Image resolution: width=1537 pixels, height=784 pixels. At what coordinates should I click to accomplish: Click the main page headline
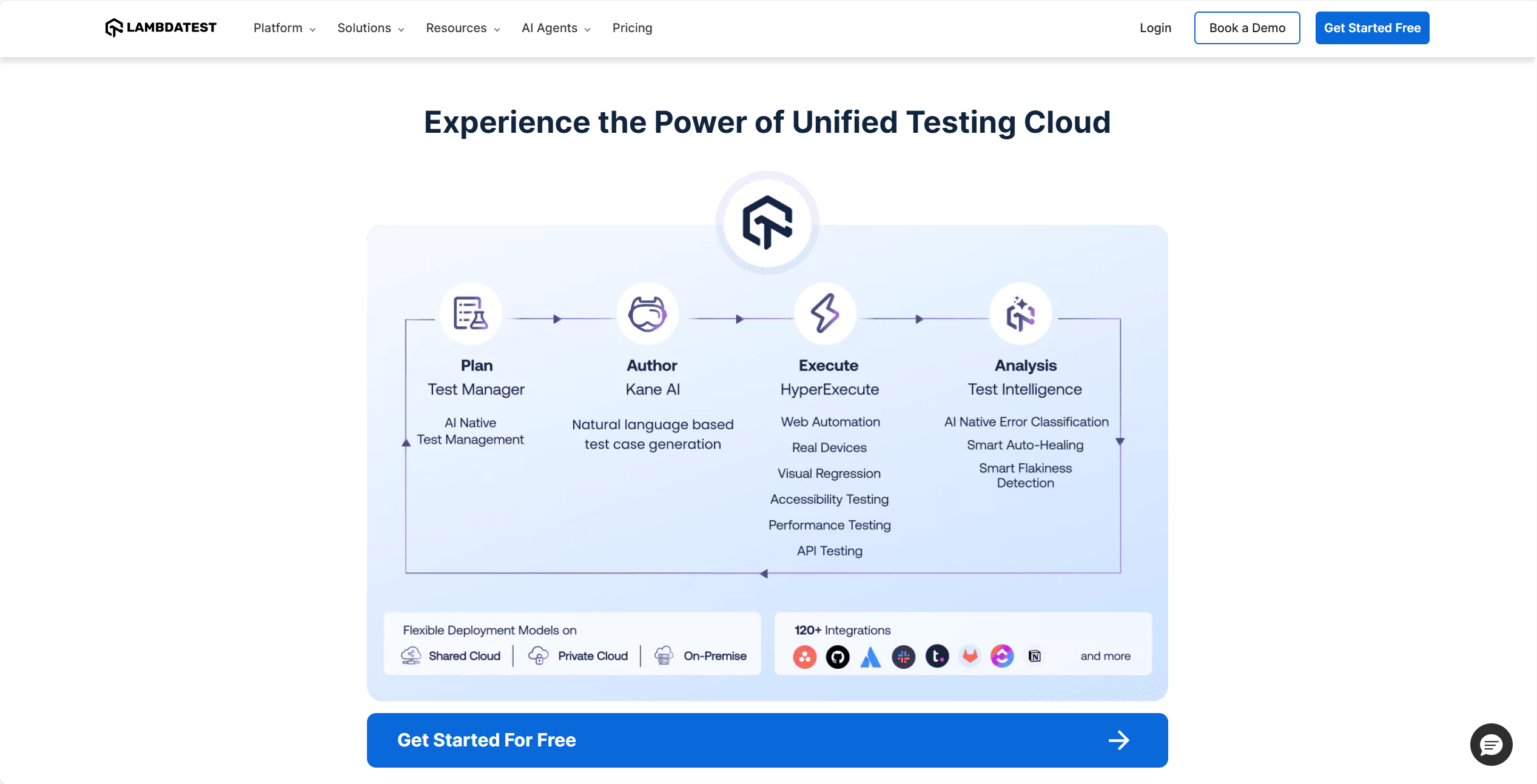point(767,122)
